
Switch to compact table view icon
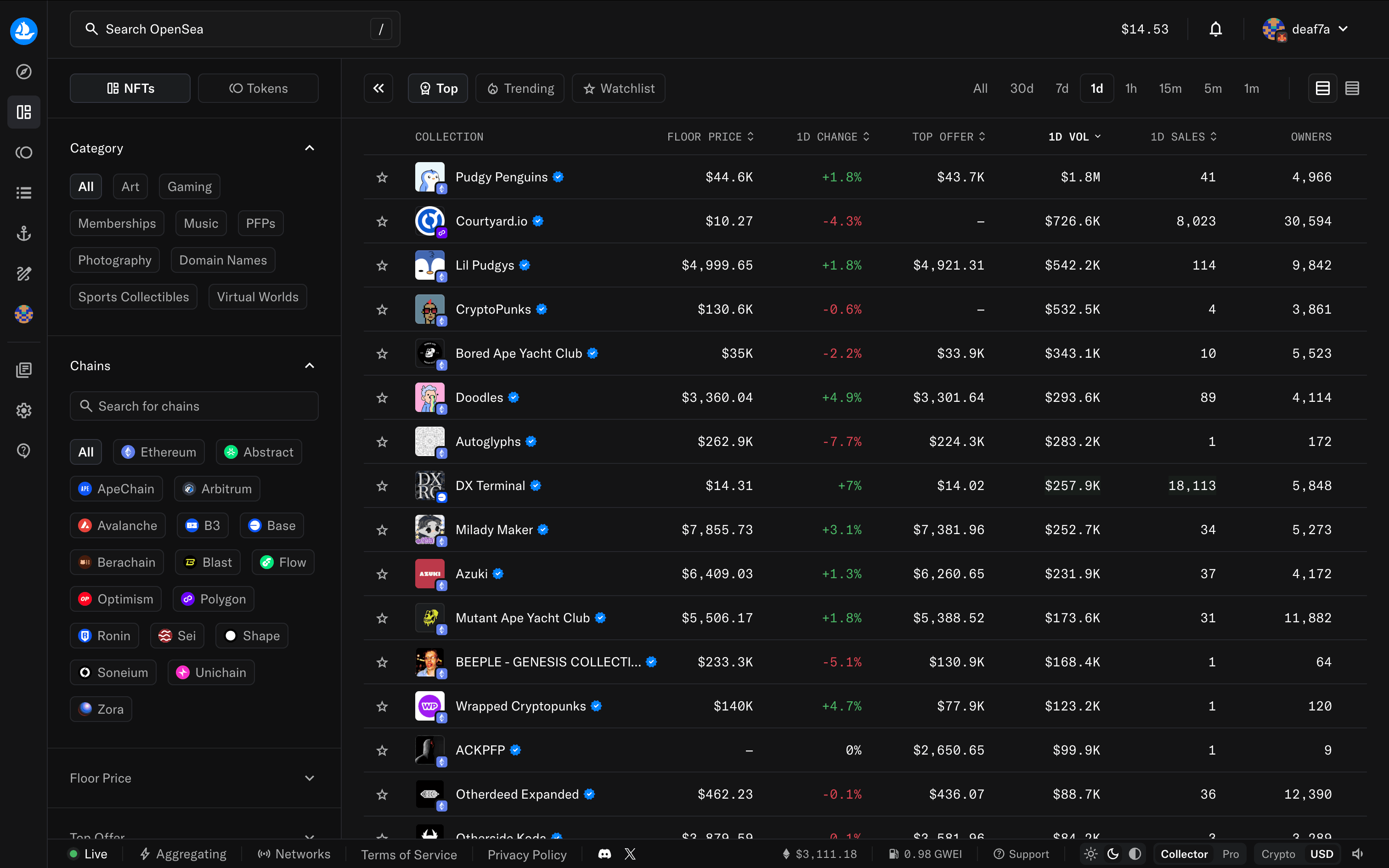1352,88
